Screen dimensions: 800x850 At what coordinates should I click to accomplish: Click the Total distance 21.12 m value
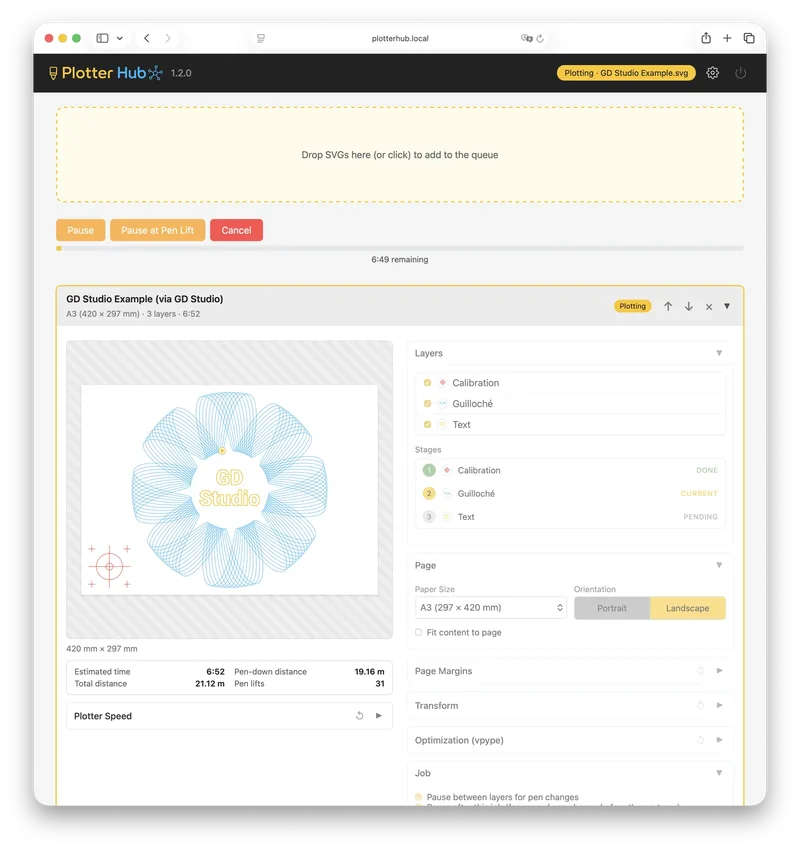coord(210,684)
